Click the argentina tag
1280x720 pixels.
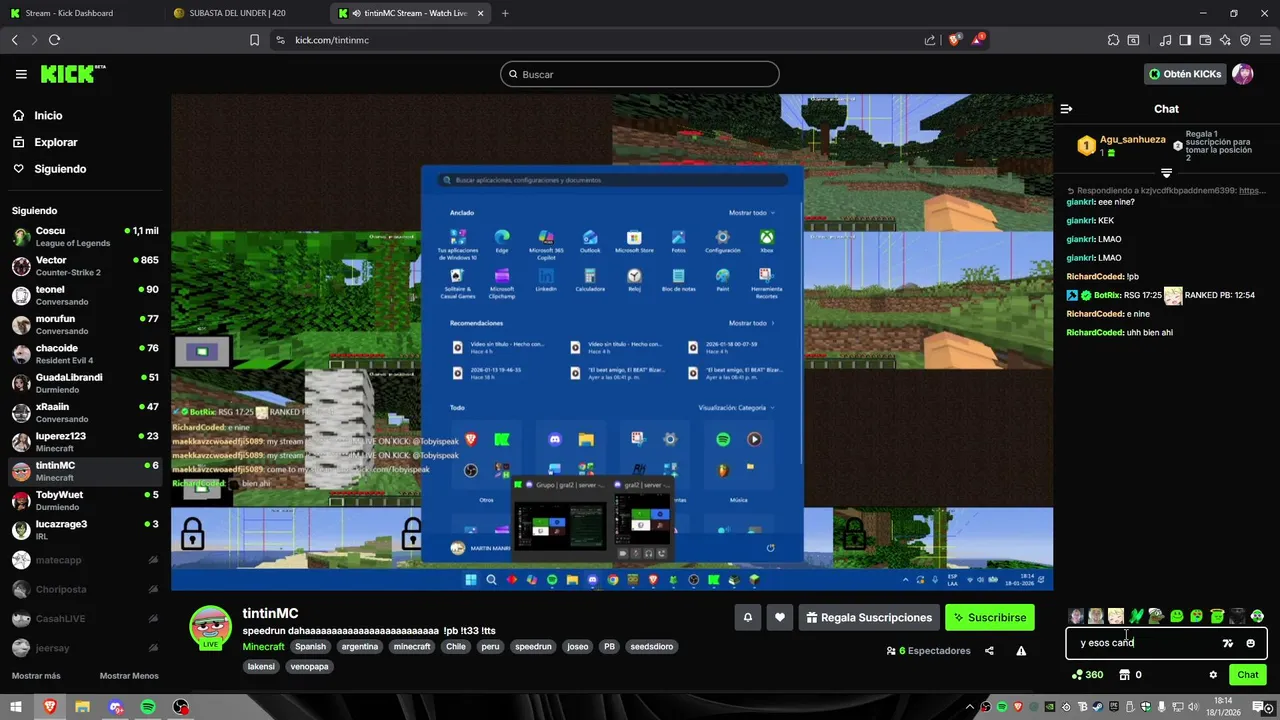click(x=360, y=647)
